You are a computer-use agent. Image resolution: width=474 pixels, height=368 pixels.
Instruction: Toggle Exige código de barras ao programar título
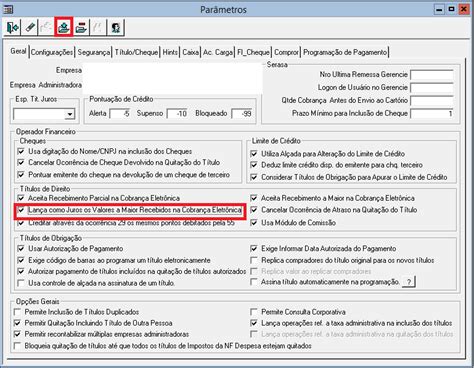pyautogui.click(x=21, y=260)
